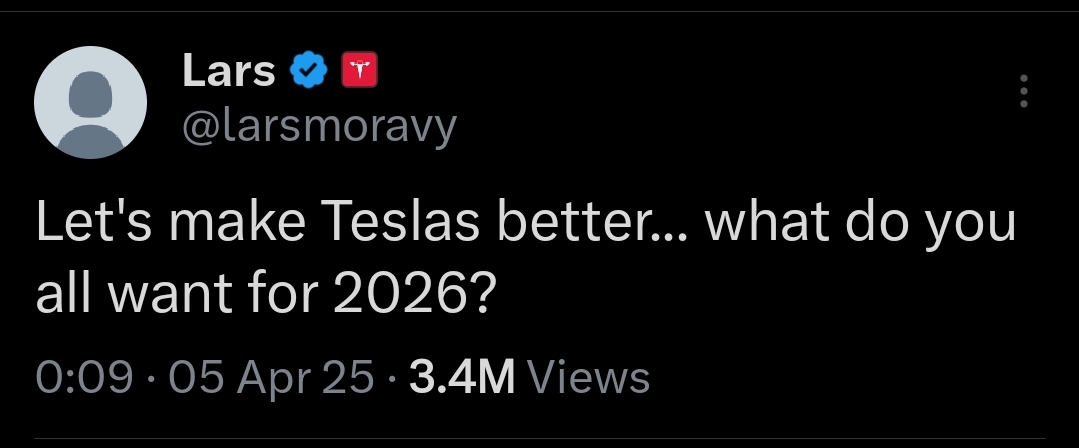The width and height of the screenshot is (1079, 448).
Task: Click the separator dot before "3.4M"
Action: pos(394,378)
